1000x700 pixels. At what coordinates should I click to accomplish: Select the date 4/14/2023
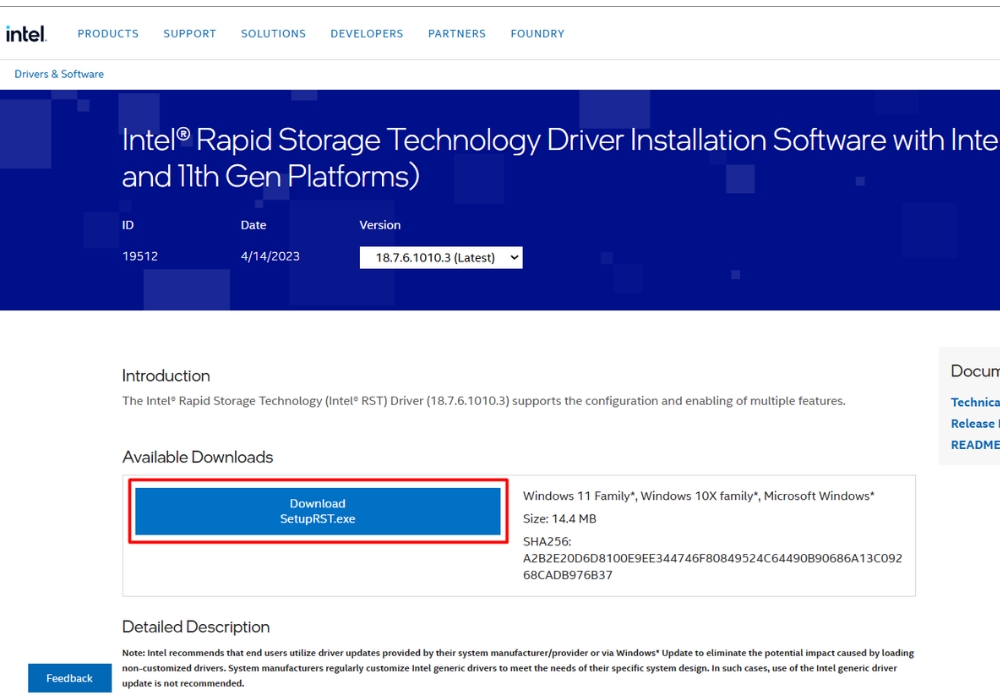pyautogui.click(x=270, y=256)
